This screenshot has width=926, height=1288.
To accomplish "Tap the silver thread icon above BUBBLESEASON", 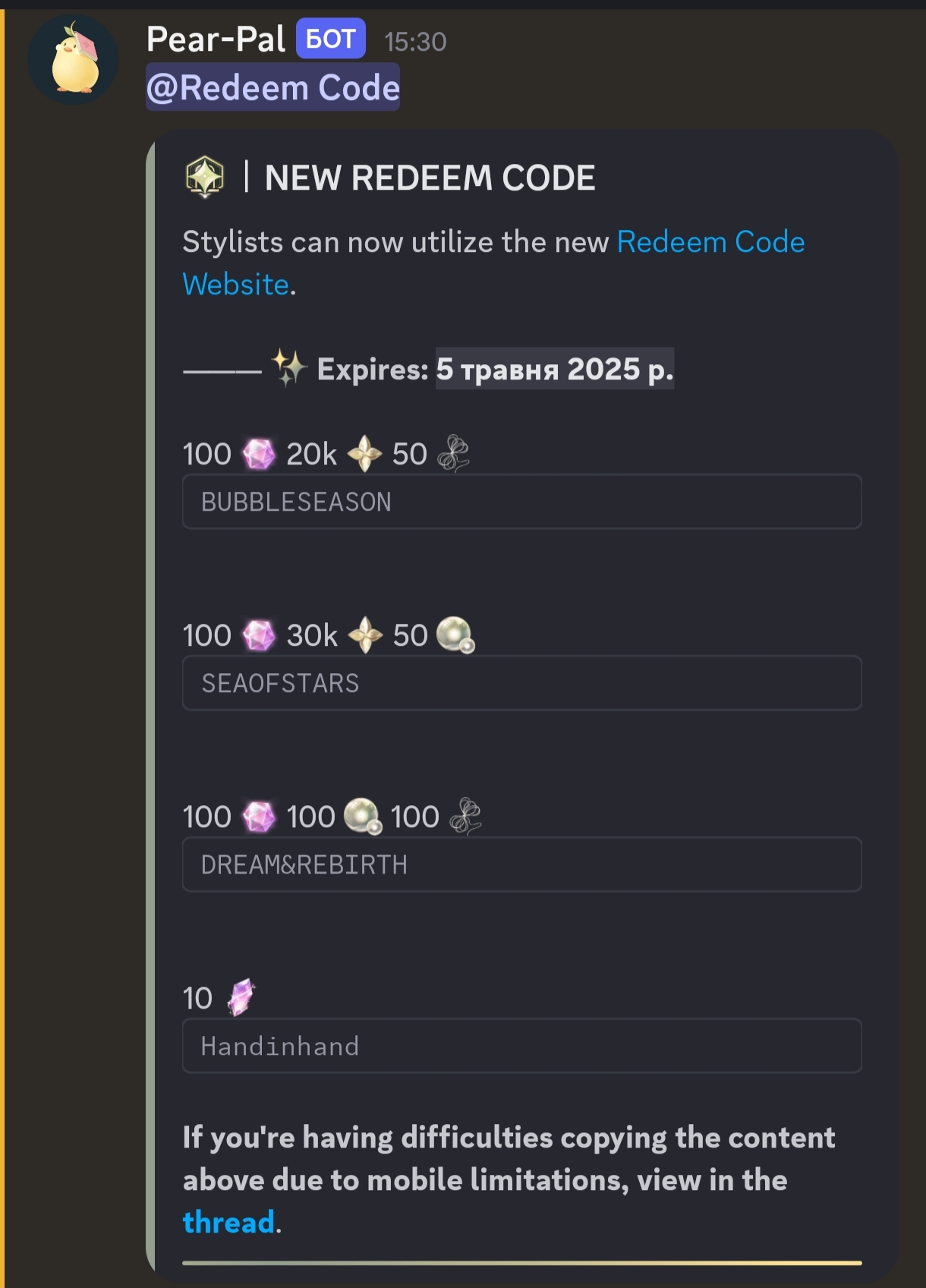I will coord(453,454).
